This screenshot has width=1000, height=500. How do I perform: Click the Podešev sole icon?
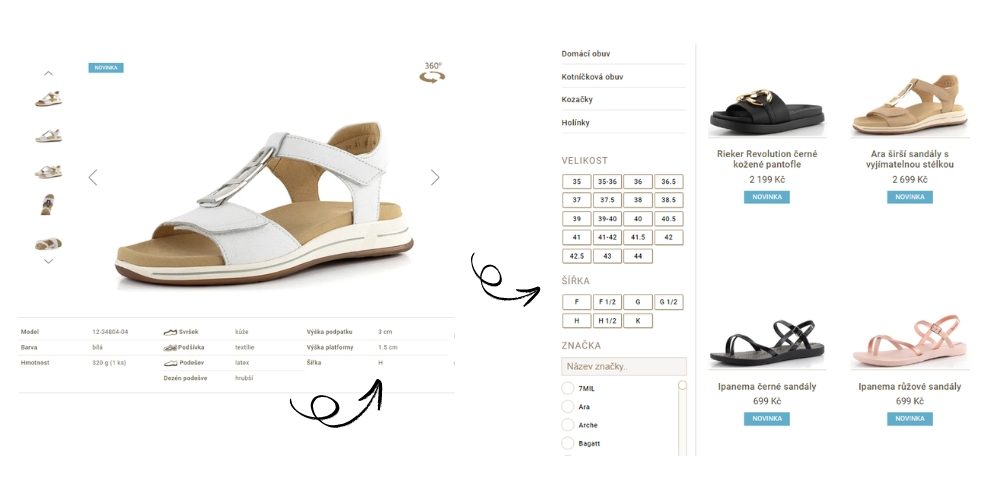click(x=170, y=363)
